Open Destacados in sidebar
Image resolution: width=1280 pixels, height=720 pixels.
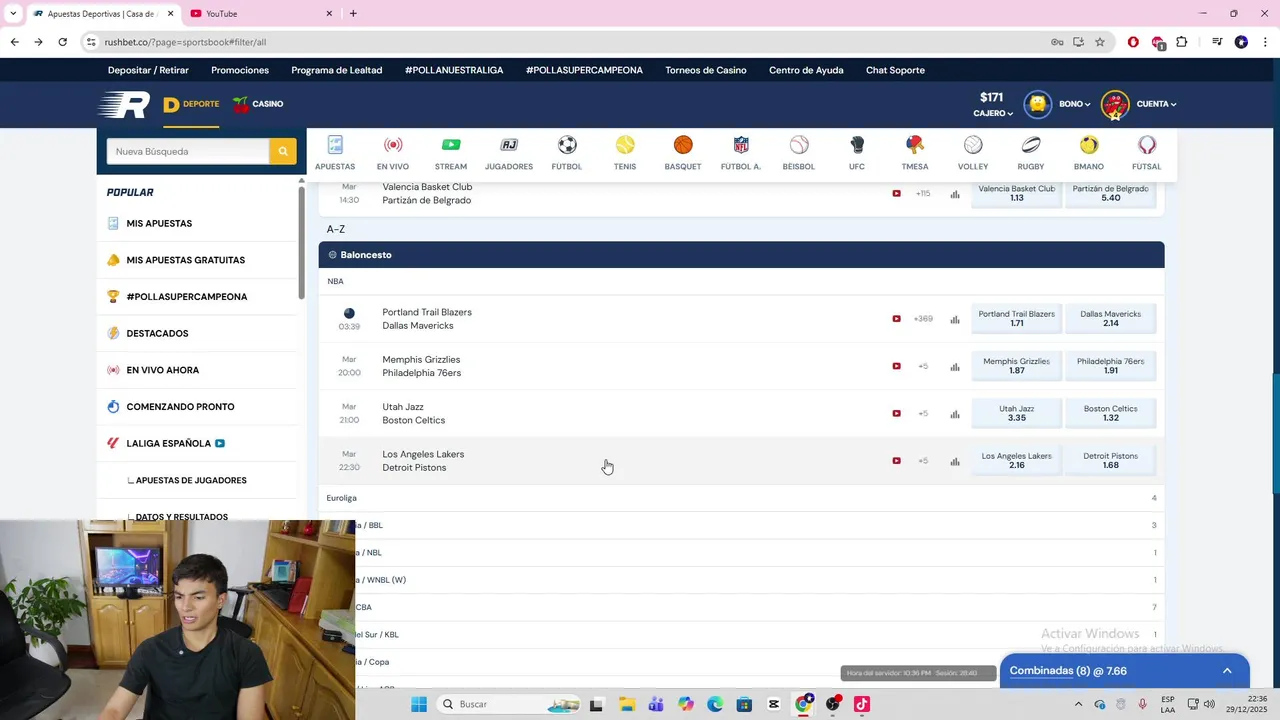(157, 334)
